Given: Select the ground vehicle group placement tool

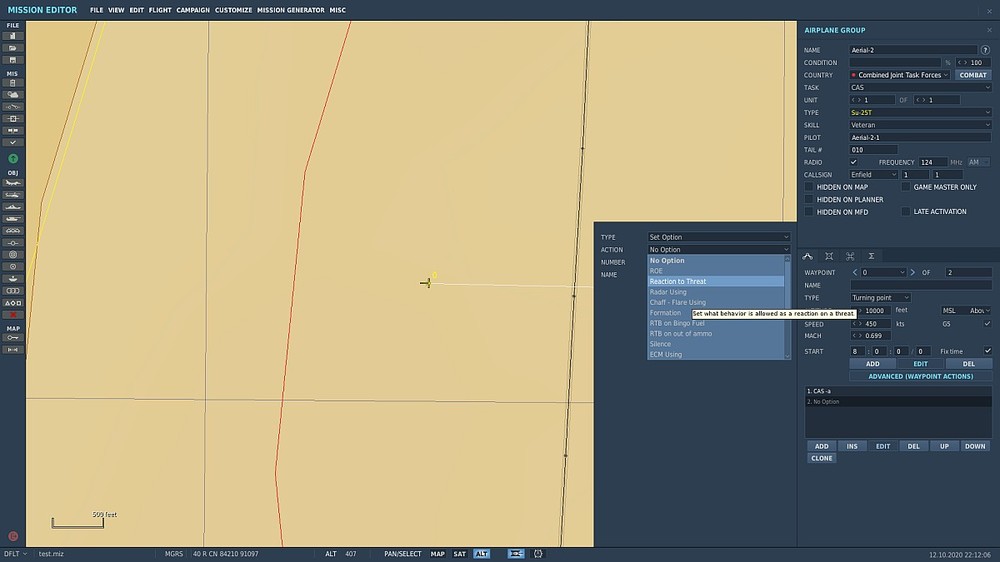Looking at the screenshot, I should point(13,219).
